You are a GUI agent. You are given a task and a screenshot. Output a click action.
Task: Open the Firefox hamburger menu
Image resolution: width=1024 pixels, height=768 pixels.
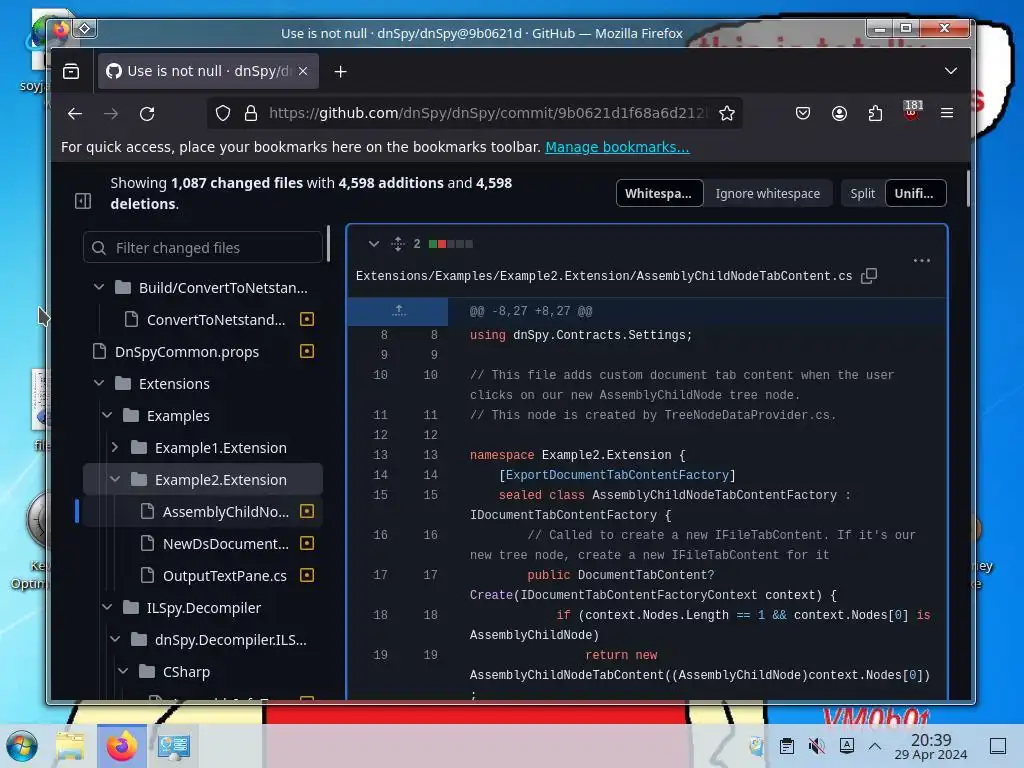coord(947,114)
